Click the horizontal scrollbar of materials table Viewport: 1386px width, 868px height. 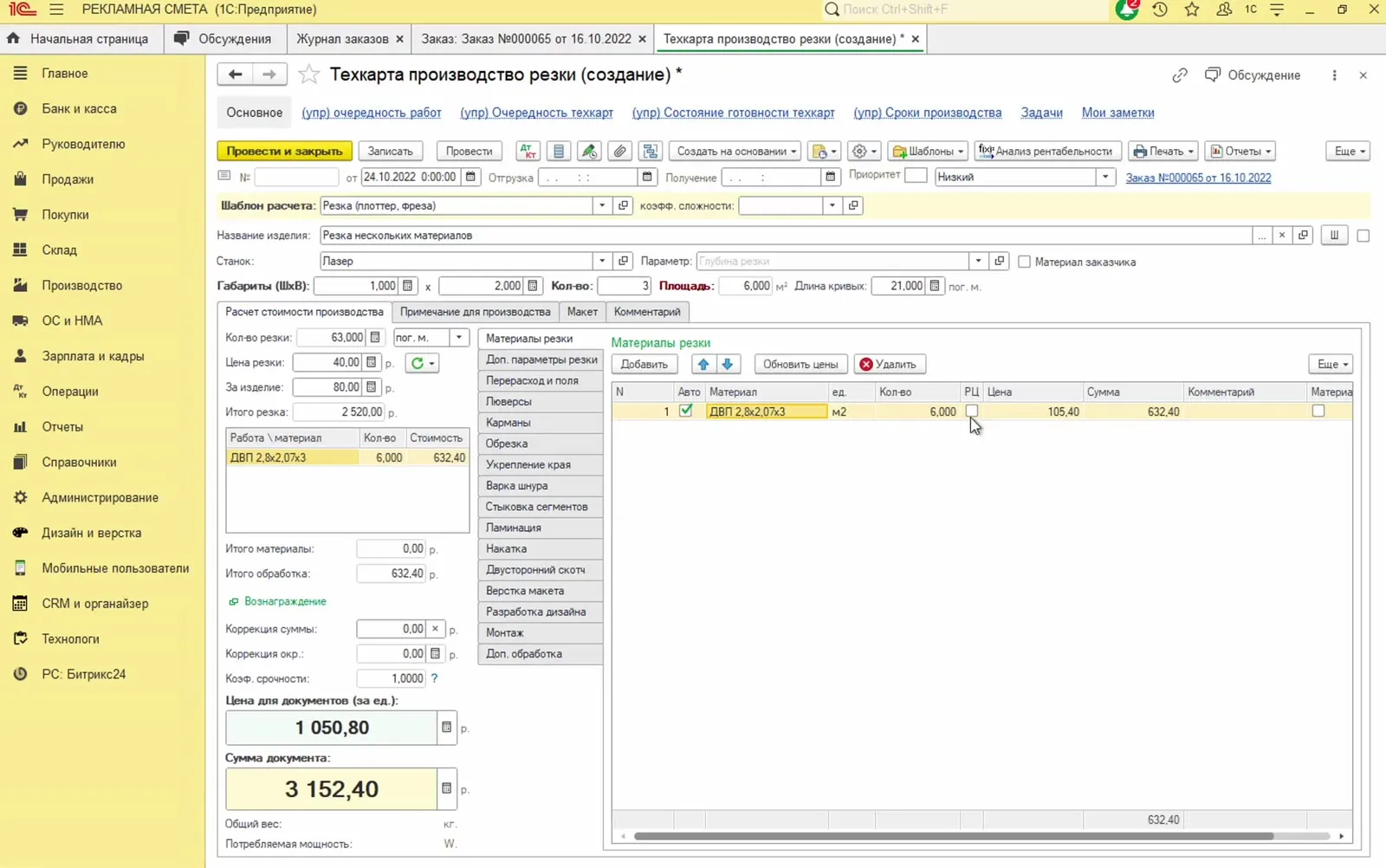coord(953,836)
